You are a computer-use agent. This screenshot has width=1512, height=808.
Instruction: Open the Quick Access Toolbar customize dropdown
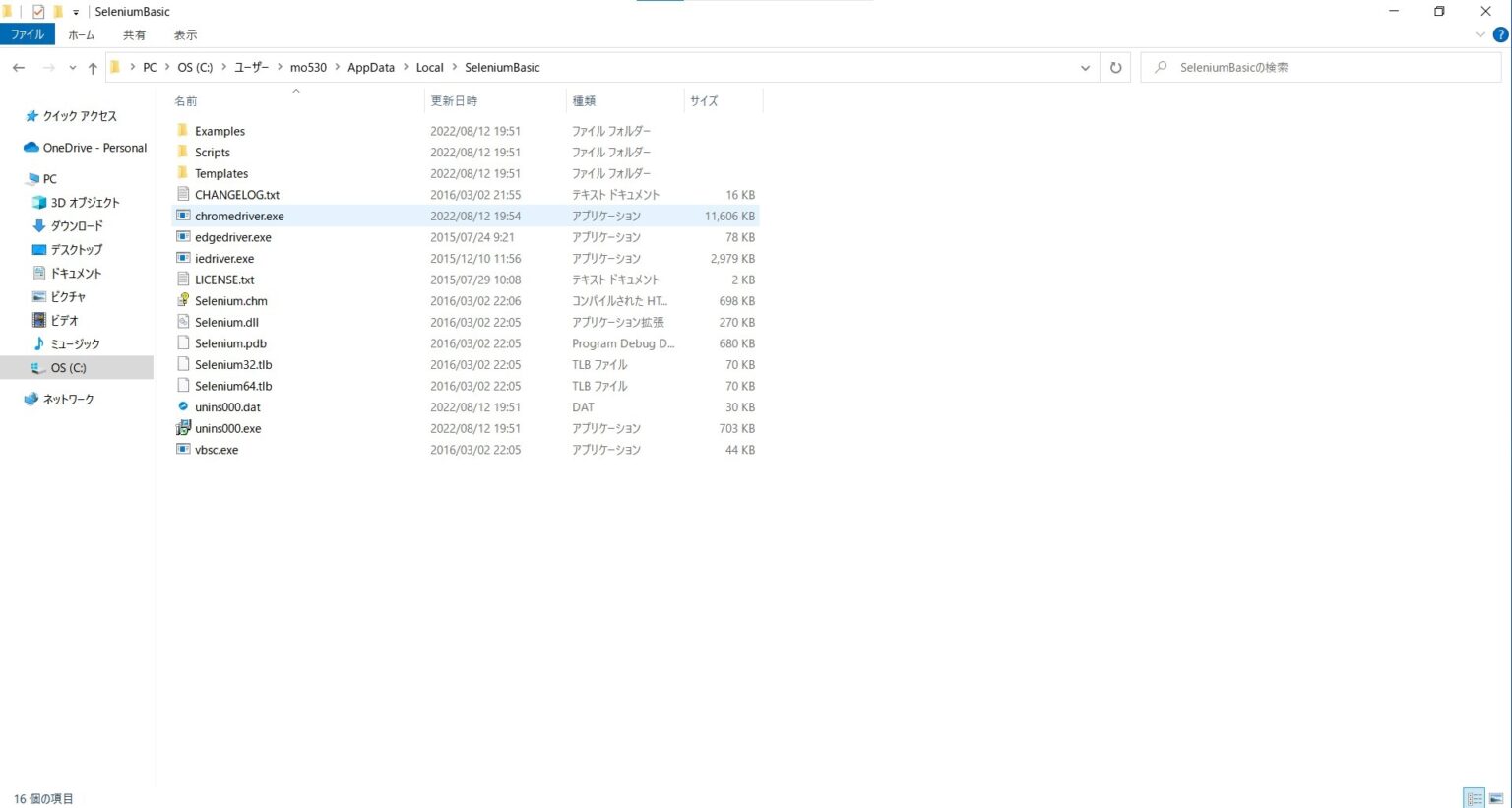pyautogui.click(x=76, y=12)
